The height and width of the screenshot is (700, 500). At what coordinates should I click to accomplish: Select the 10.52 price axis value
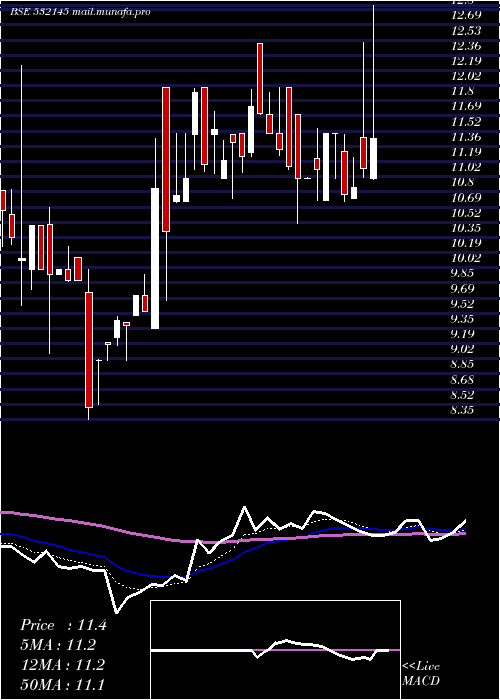466,212
